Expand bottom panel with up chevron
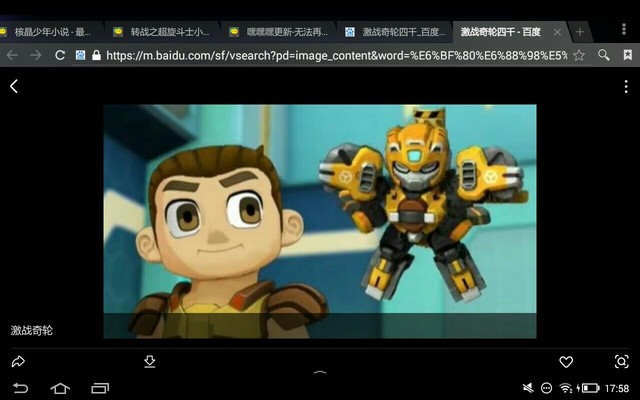The image size is (640, 400). 320,372
